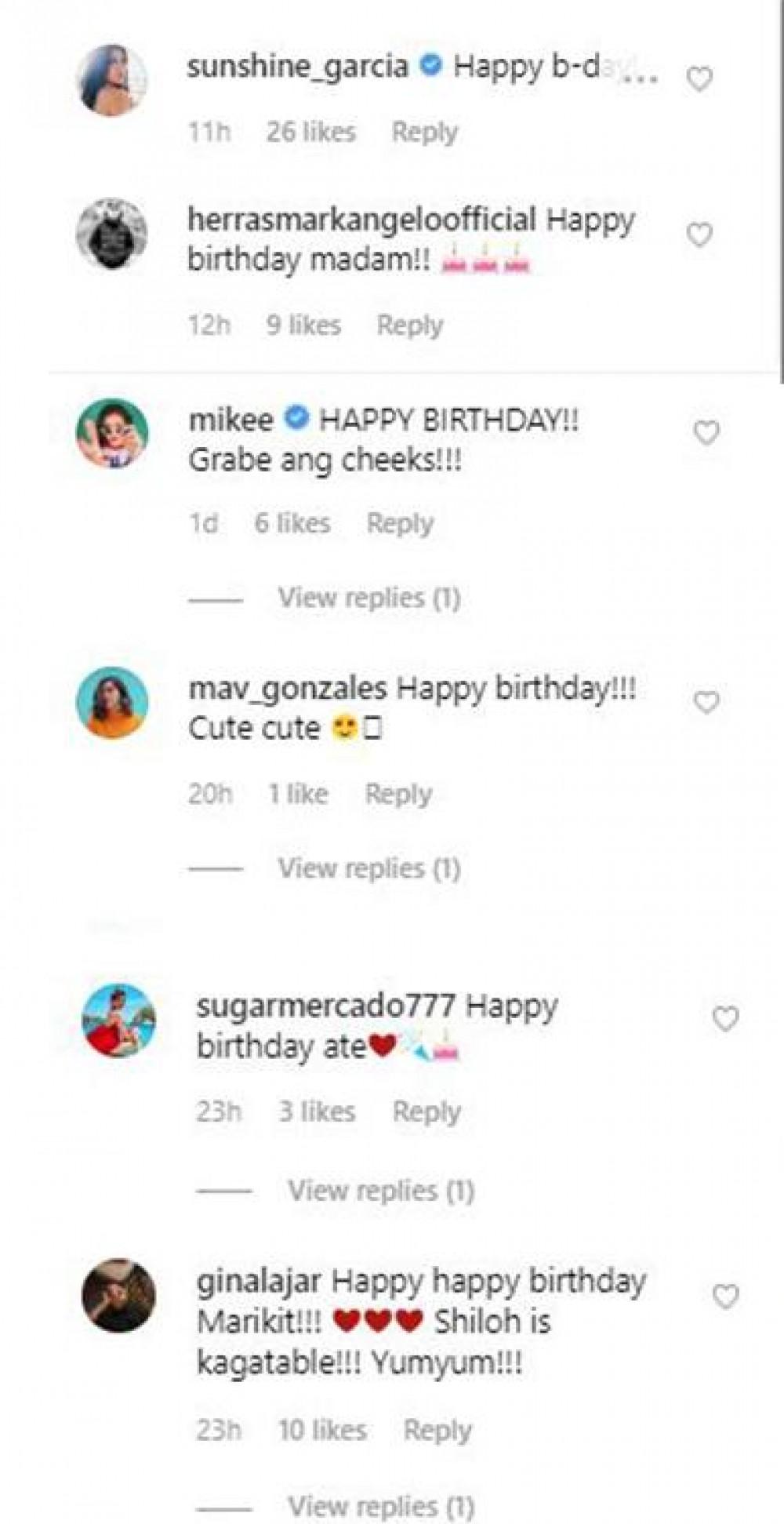Open sugarmercado777's profile avatar

[x=119, y=1020]
